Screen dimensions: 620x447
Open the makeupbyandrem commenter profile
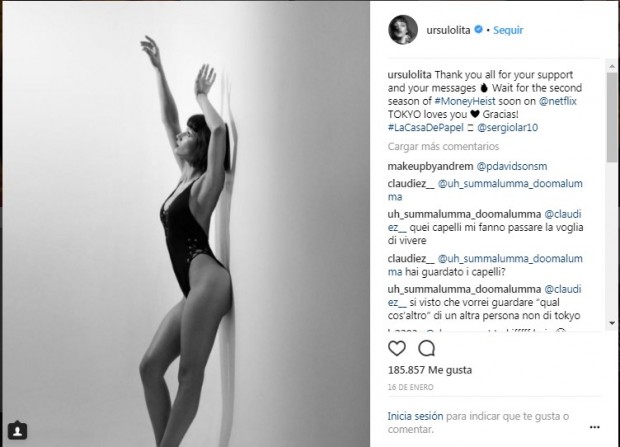(430, 166)
